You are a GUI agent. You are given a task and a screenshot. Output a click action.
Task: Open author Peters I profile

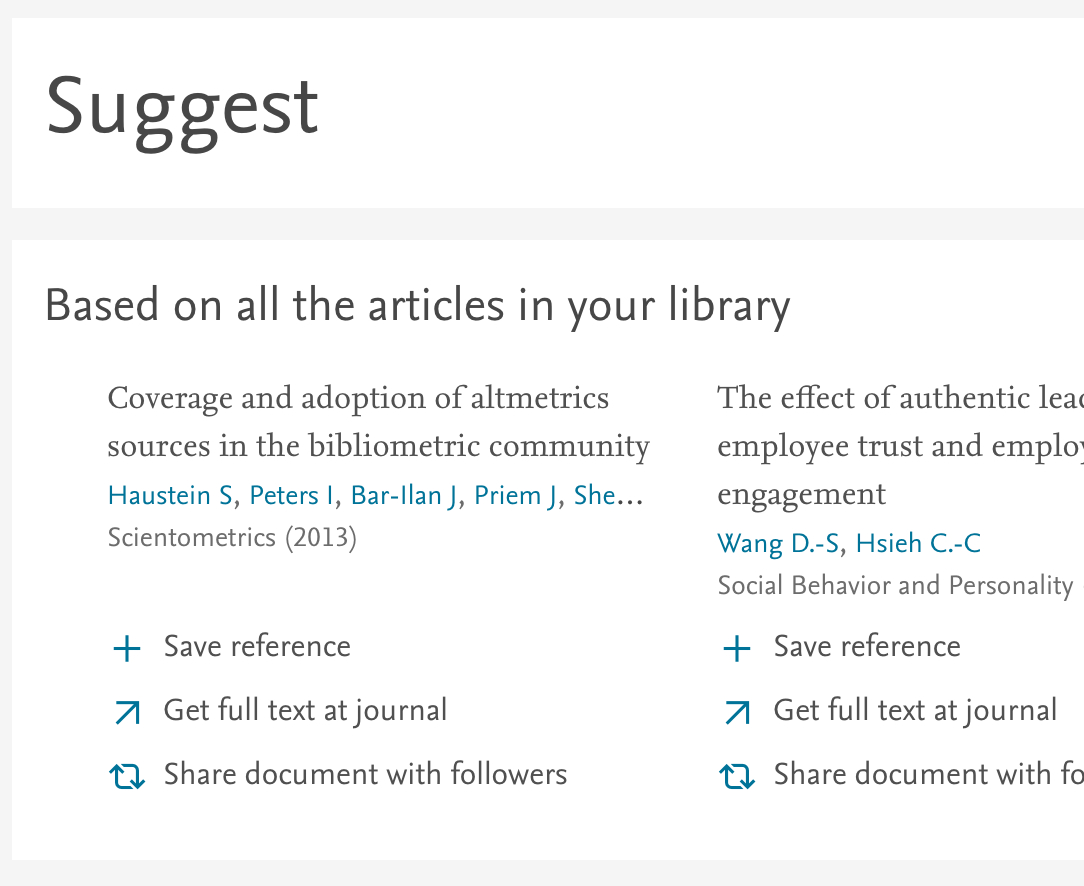tap(292, 495)
